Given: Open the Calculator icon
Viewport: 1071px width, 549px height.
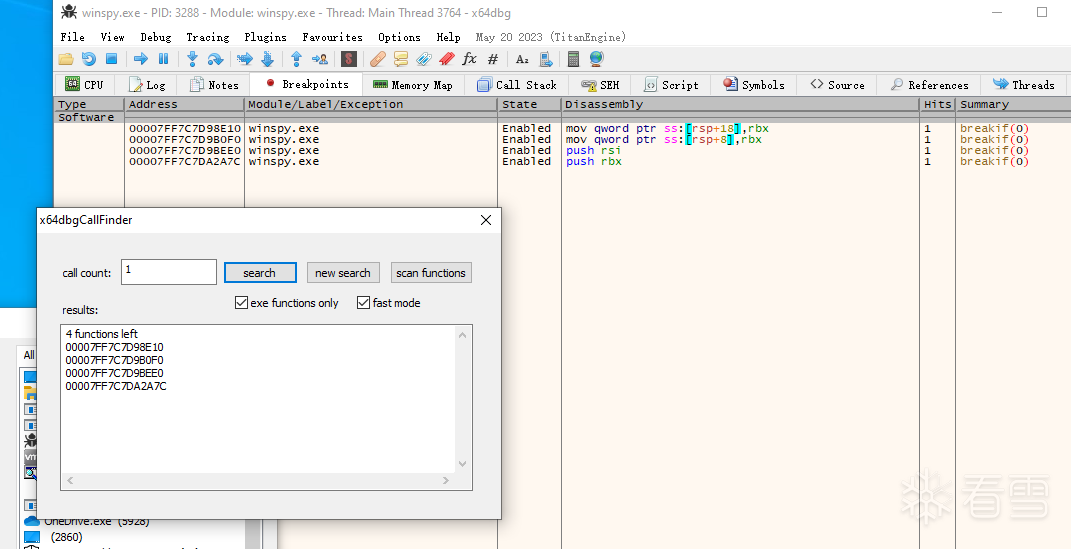Looking at the screenshot, I should [574, 59].
